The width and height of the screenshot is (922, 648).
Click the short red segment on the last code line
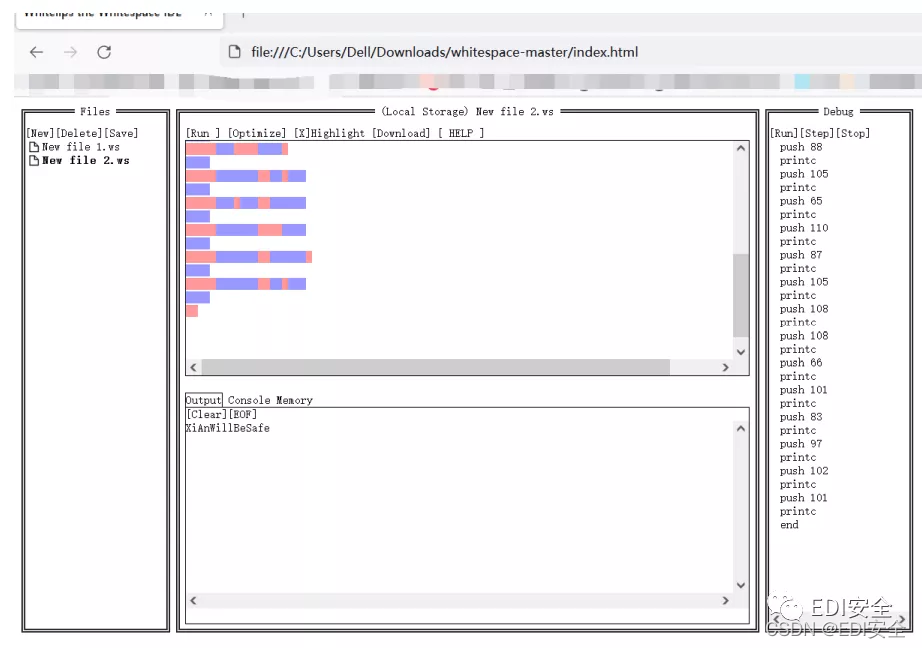click(192, 310)
